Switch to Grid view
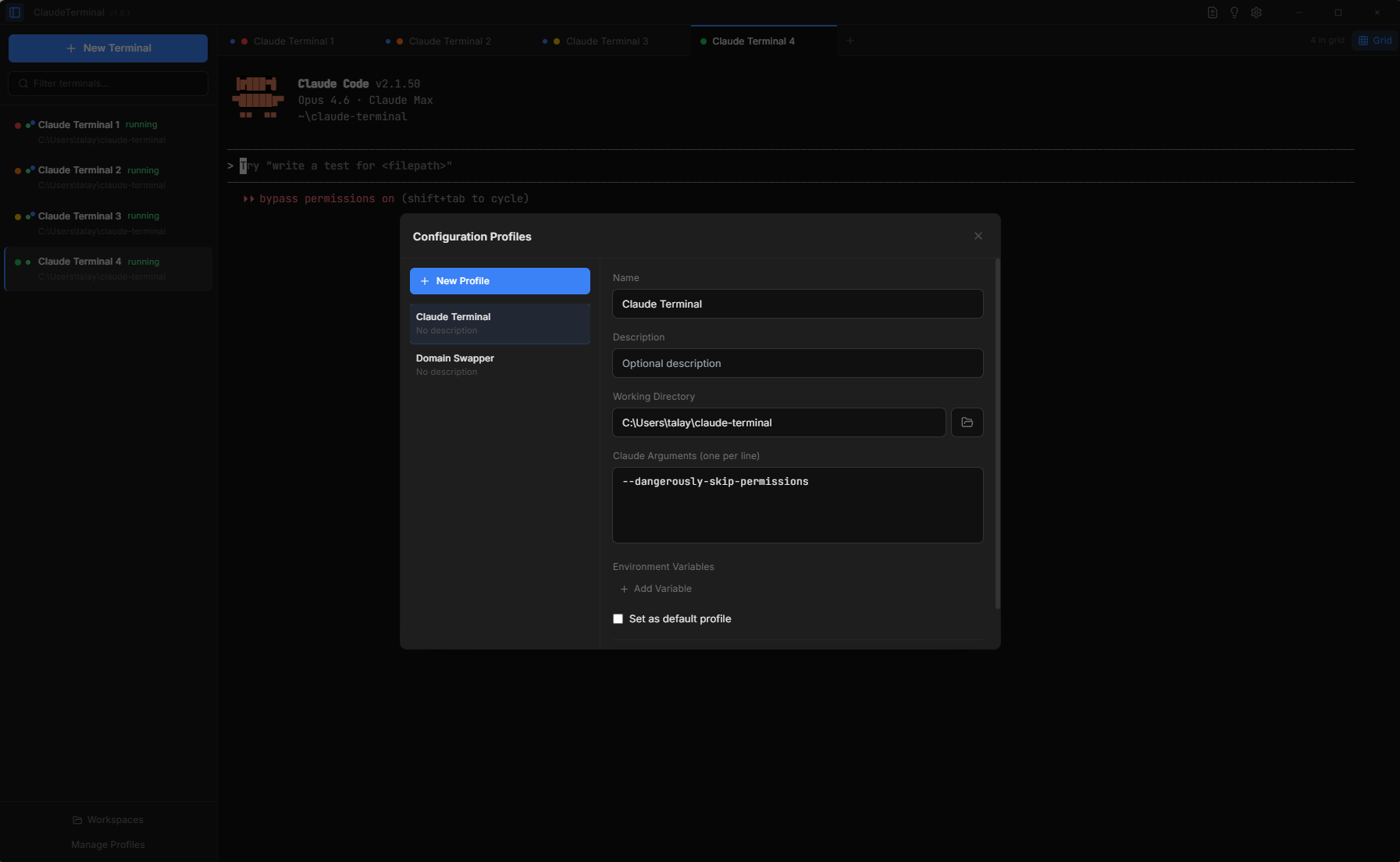 [1375, 41]
